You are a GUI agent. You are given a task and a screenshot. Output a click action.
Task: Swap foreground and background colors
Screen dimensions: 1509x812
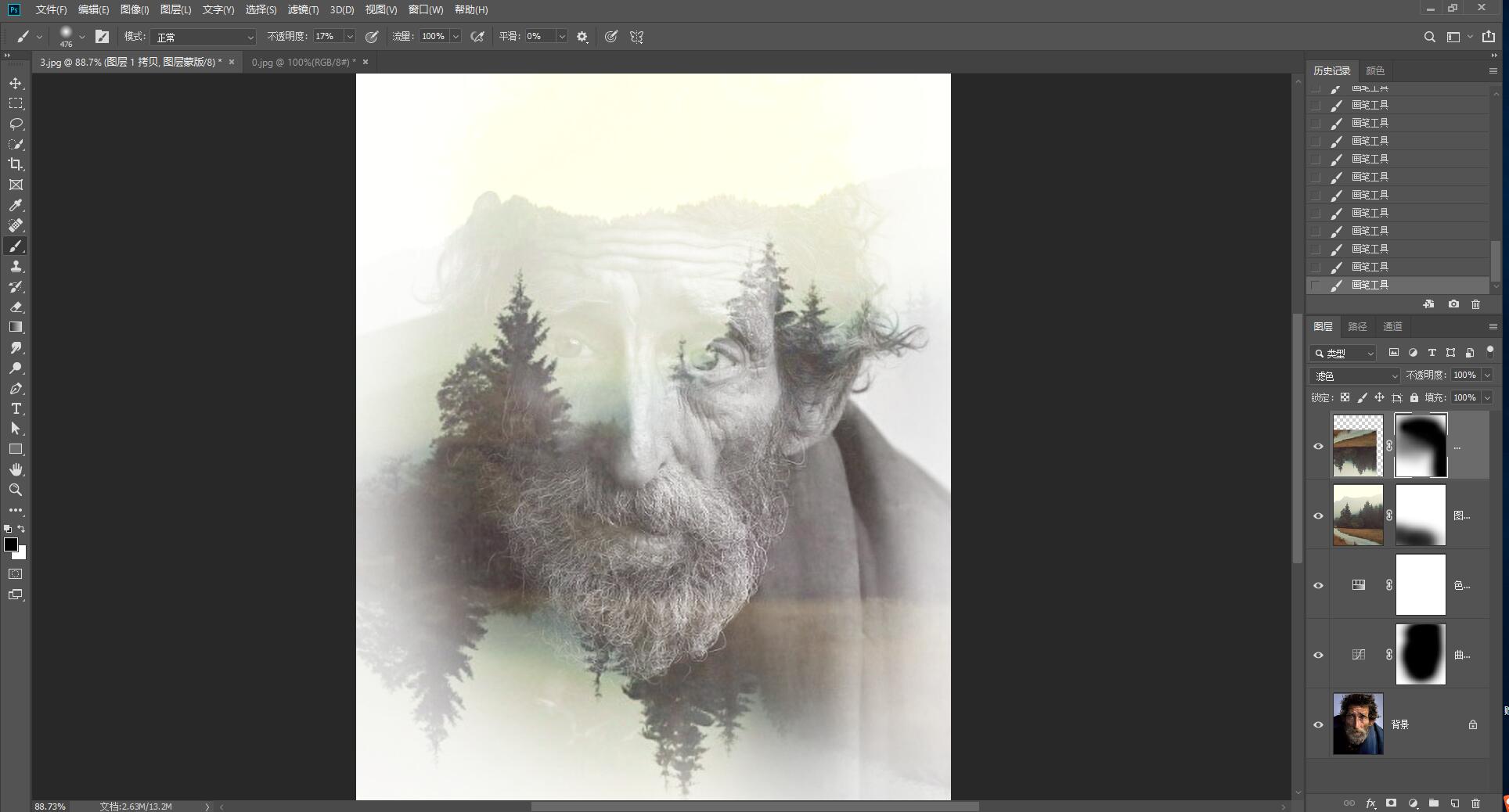tap(22, 530)
